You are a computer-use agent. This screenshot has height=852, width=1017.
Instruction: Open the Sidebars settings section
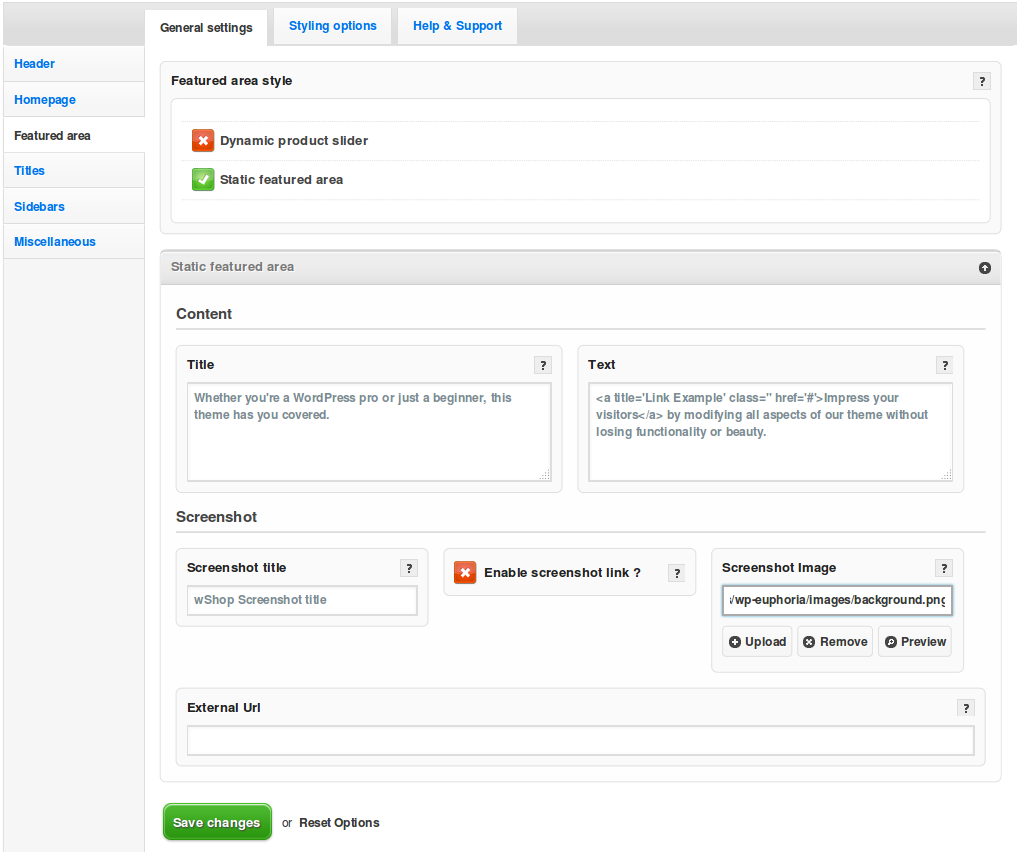click(x=39, y=206)
